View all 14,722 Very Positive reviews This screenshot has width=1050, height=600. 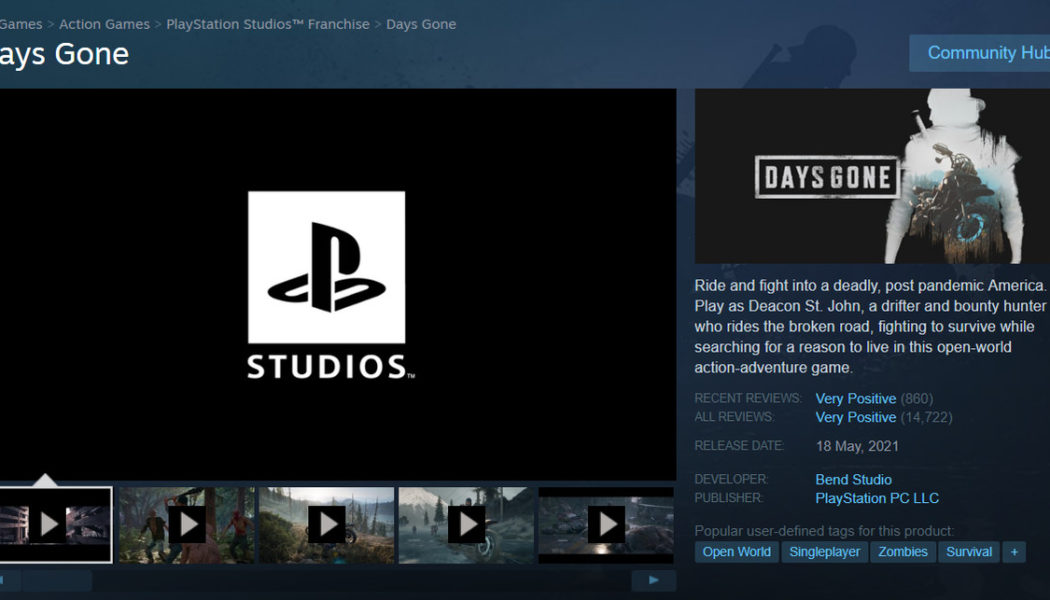click(855, 417)
